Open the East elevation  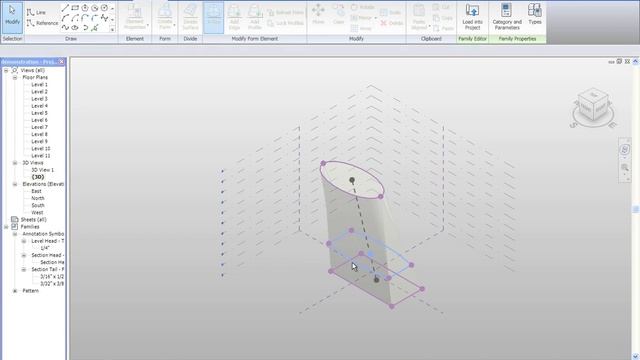(x=36, y=191)
